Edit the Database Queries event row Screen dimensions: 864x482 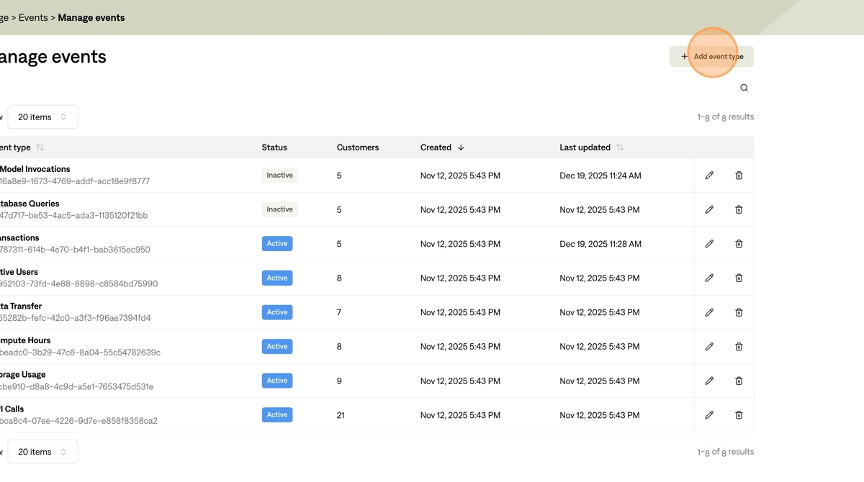(709, 210)
